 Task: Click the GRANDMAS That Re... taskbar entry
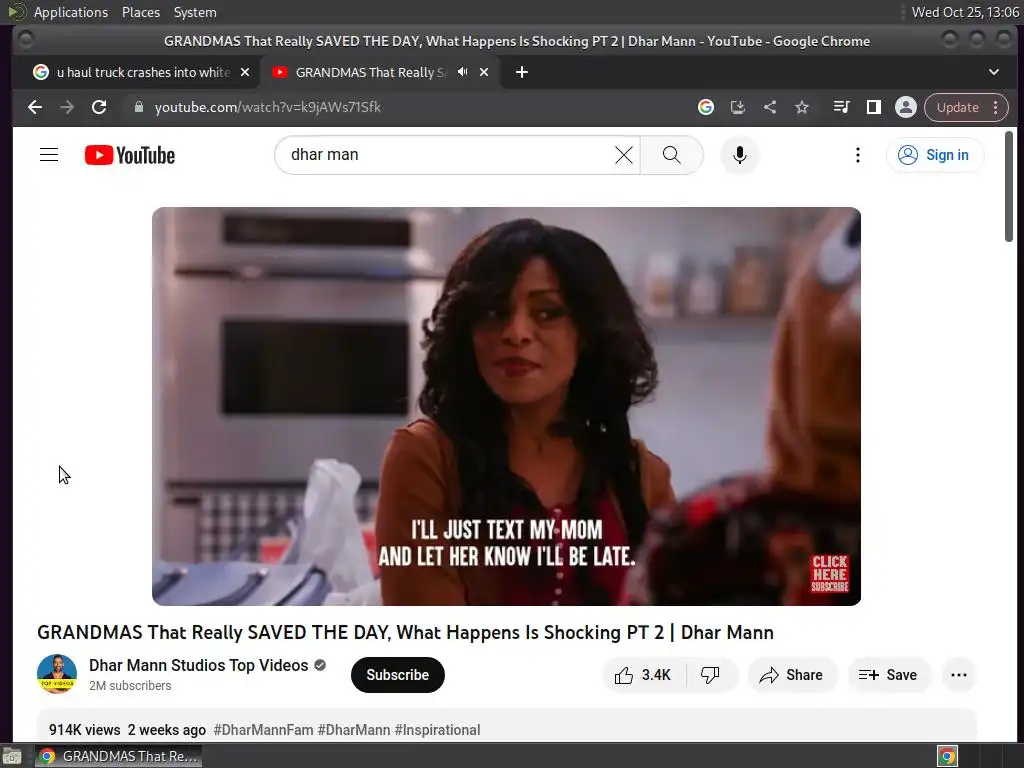point(118,756)
